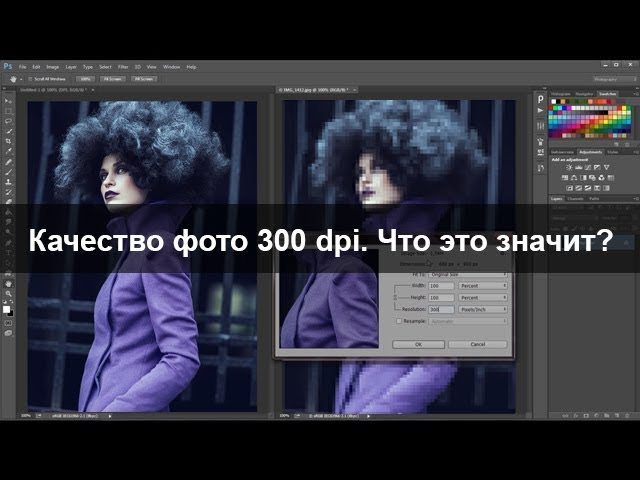Click the Photoshop Ps logo
The height and width of the screenshot is (480, 640).
point(8,67)
